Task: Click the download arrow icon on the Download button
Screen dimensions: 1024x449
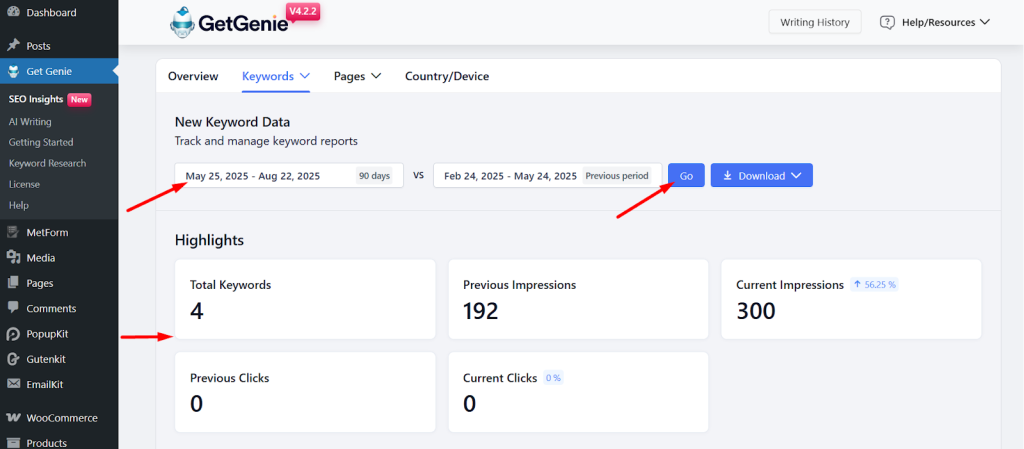Action: pyautogui.click(x=728, y=176)
